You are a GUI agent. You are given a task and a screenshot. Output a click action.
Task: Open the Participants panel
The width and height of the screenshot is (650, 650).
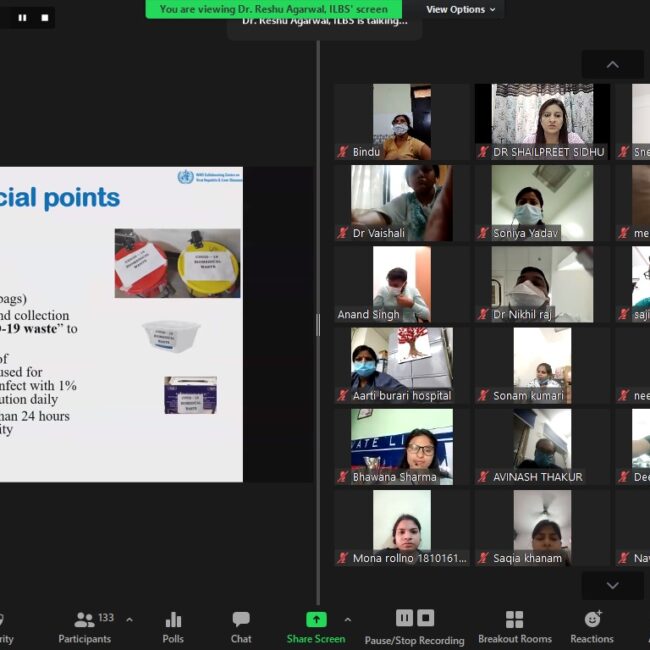pyautogui.click(x=85, y=627)
